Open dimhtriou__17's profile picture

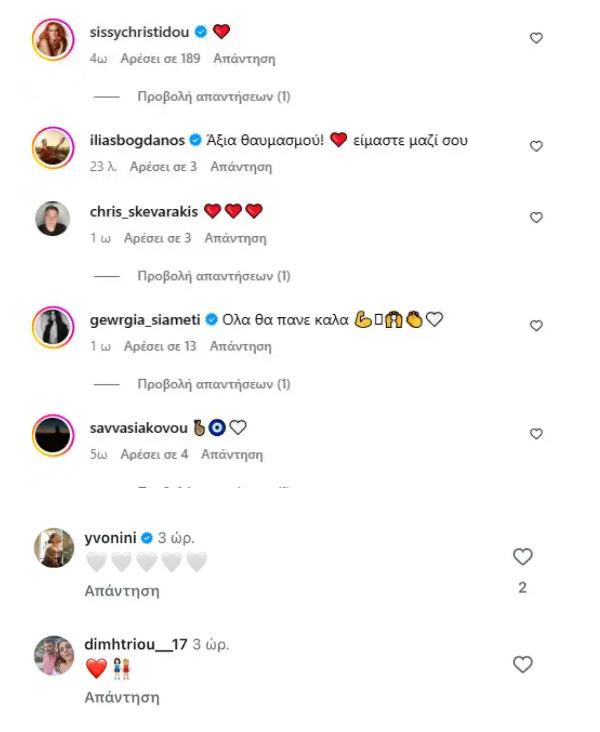(x=55, y=654)
